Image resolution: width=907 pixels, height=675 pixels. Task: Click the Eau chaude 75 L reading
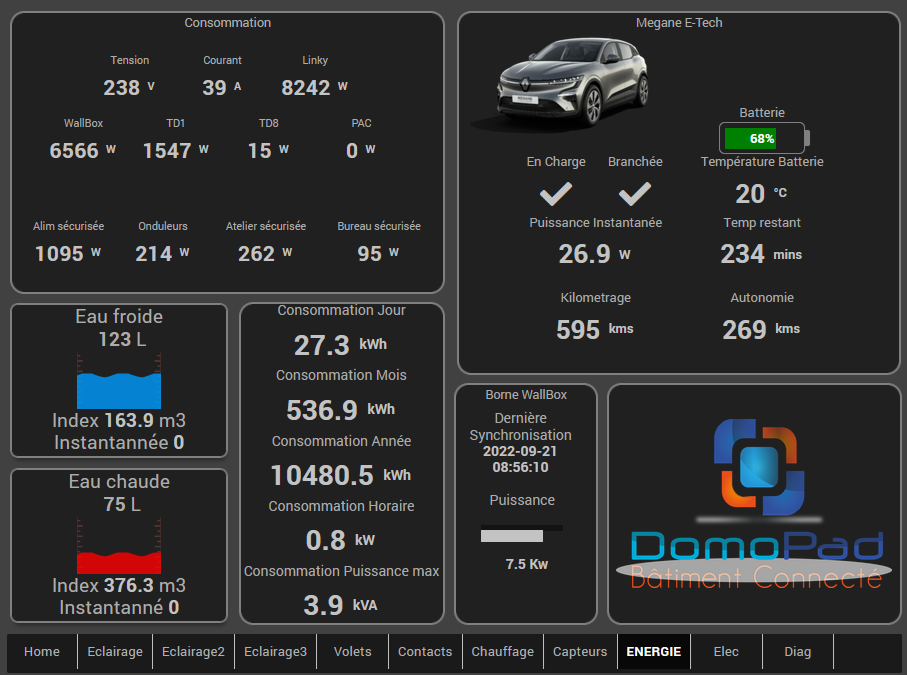(x=122, y=504)
